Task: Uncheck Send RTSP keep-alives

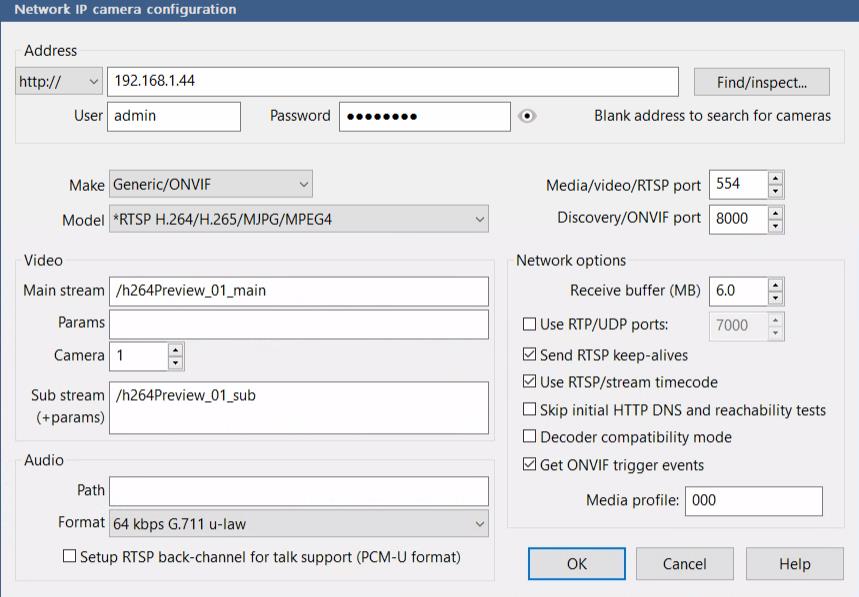Action: click(530, 355)
